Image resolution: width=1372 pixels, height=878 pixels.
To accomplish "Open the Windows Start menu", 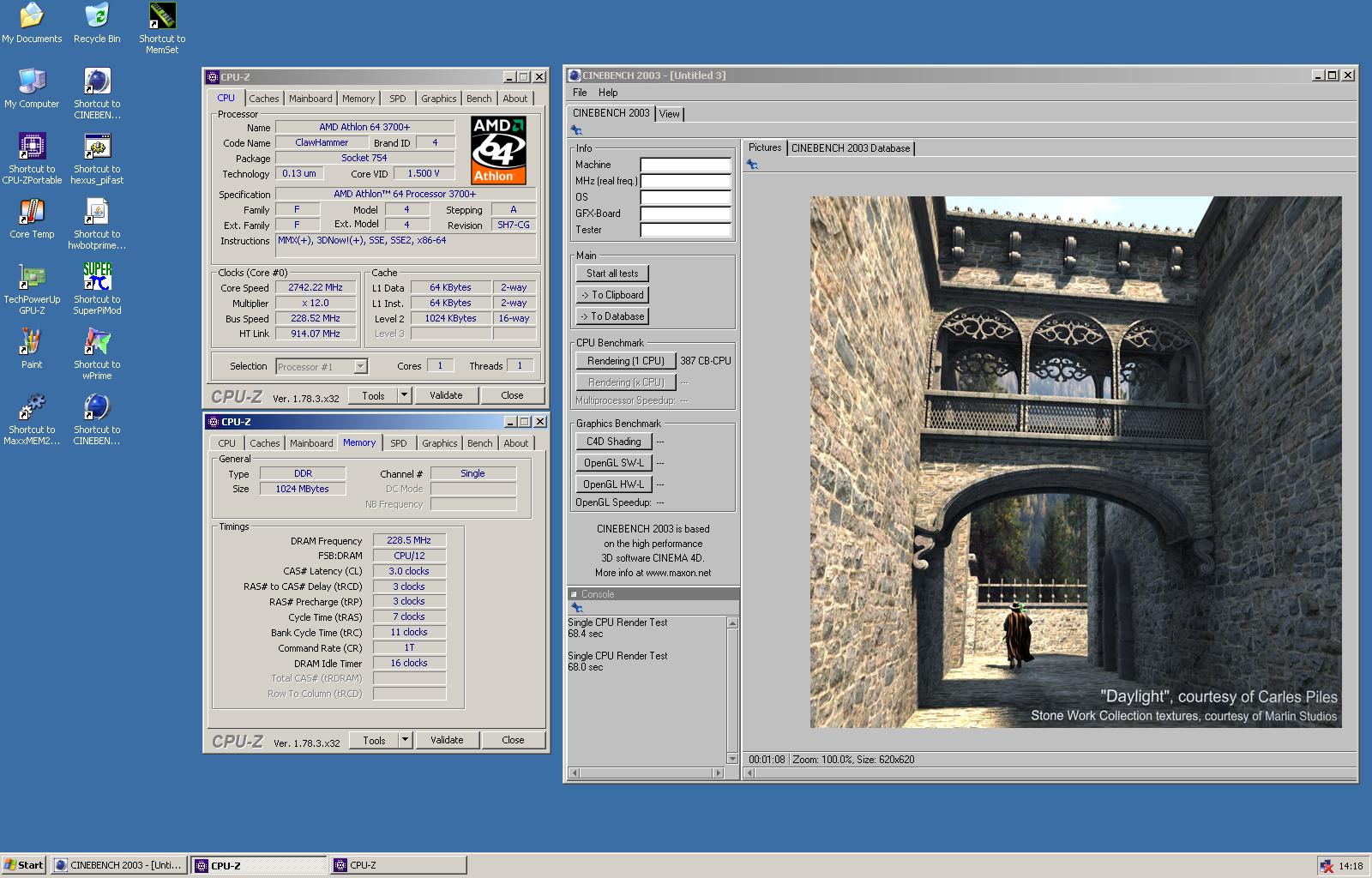I will (24, 865).
